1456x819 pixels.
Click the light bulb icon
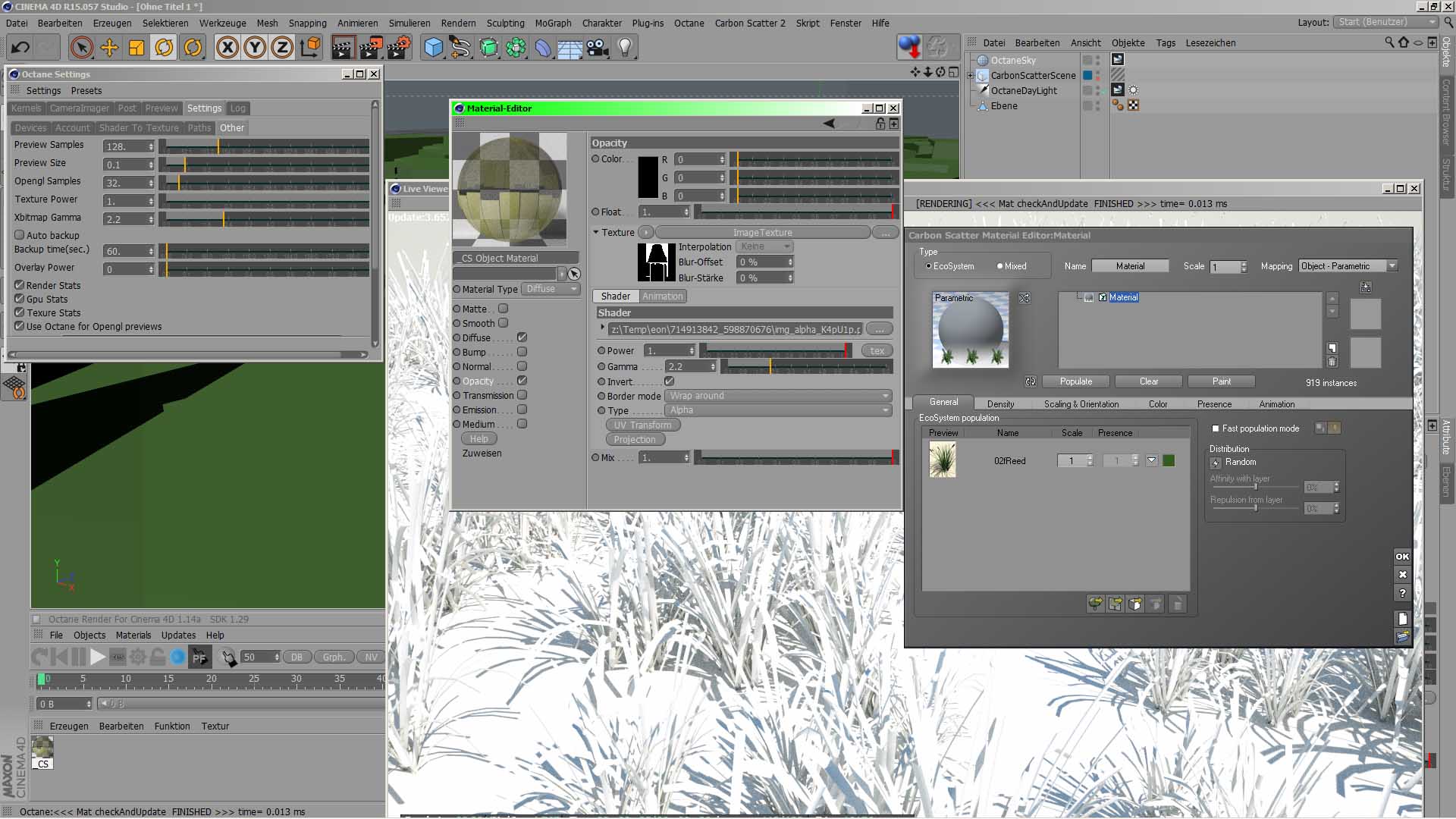point(625,48)
